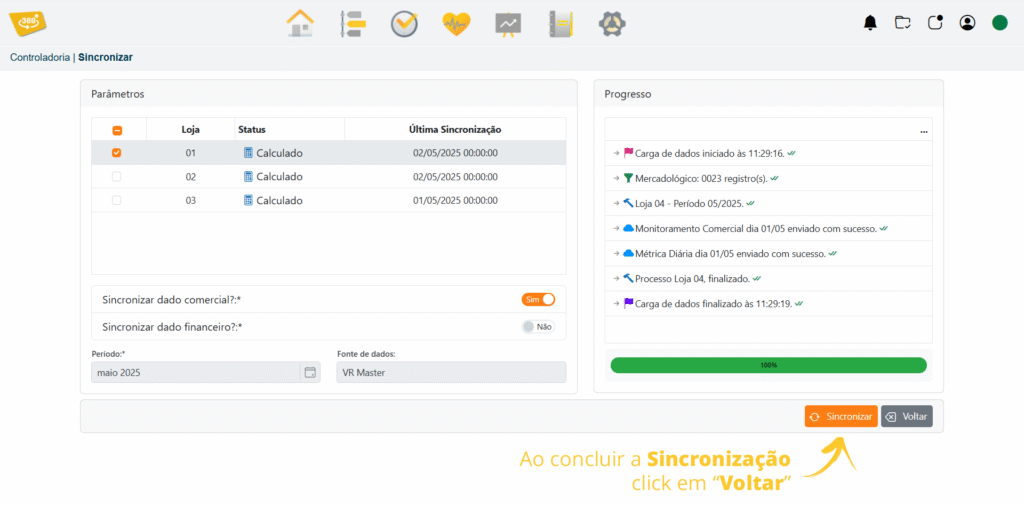
Task: Check the Loja 02 checkbox
Action: [116, 176]
